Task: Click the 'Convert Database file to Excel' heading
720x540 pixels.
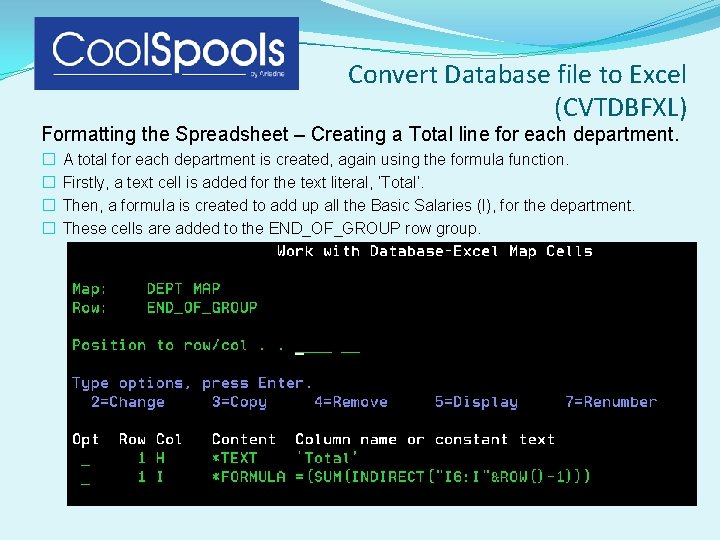Action: [x=517, y=74]
